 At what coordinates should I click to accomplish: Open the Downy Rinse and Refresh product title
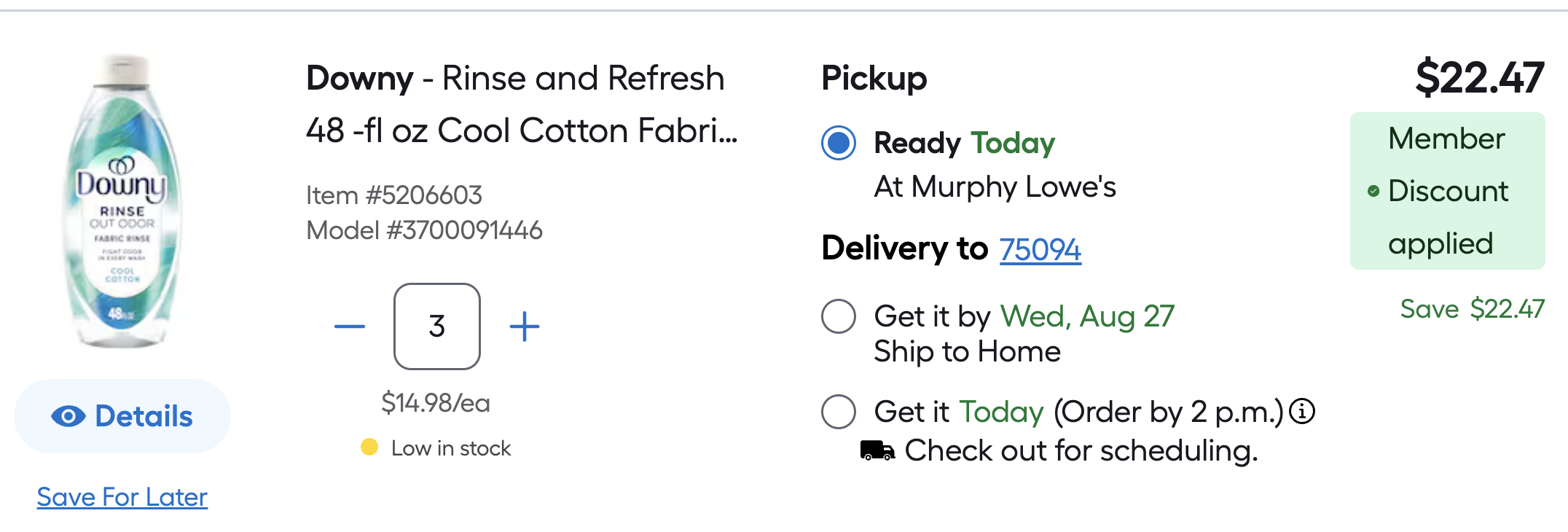[521, 104]
